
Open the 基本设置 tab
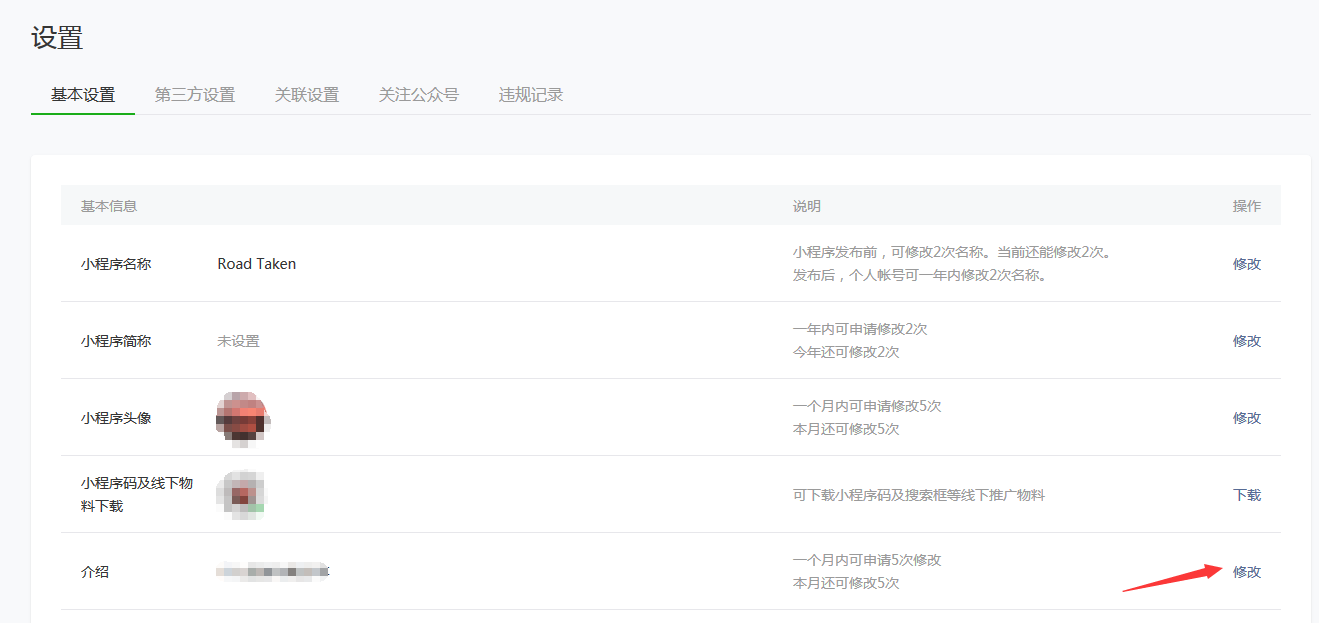(x=83, y=95)
